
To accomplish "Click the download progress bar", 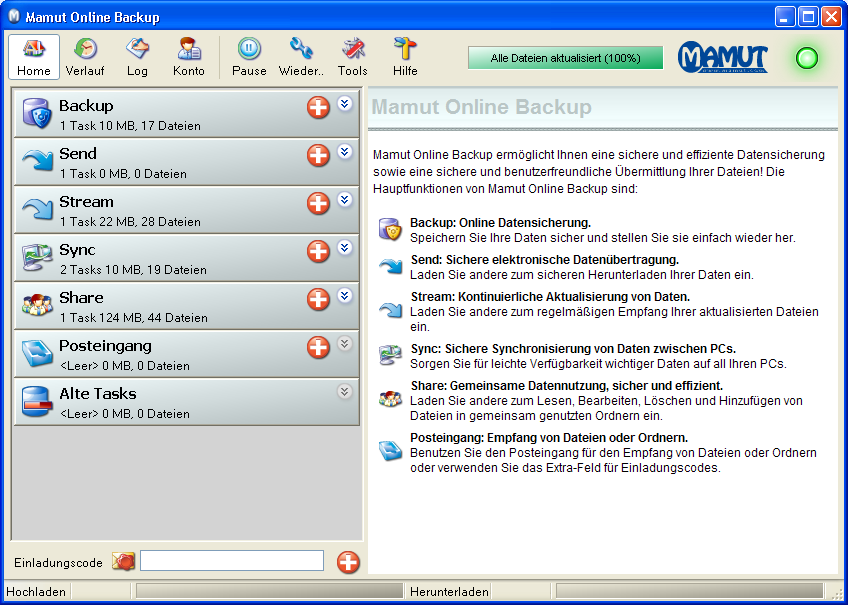I will click(690, 591).
